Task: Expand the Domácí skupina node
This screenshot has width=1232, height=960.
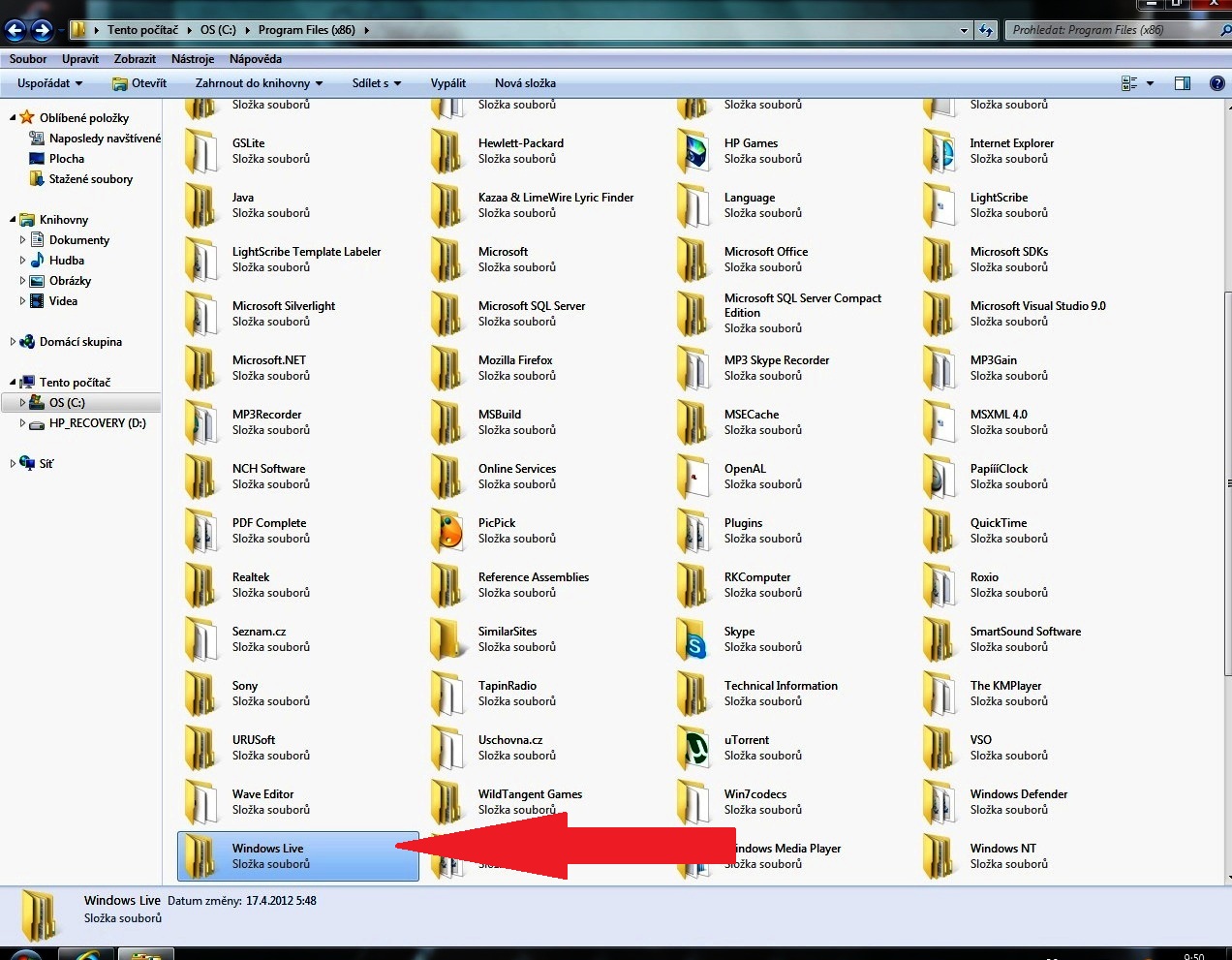Action: (13, 341)
